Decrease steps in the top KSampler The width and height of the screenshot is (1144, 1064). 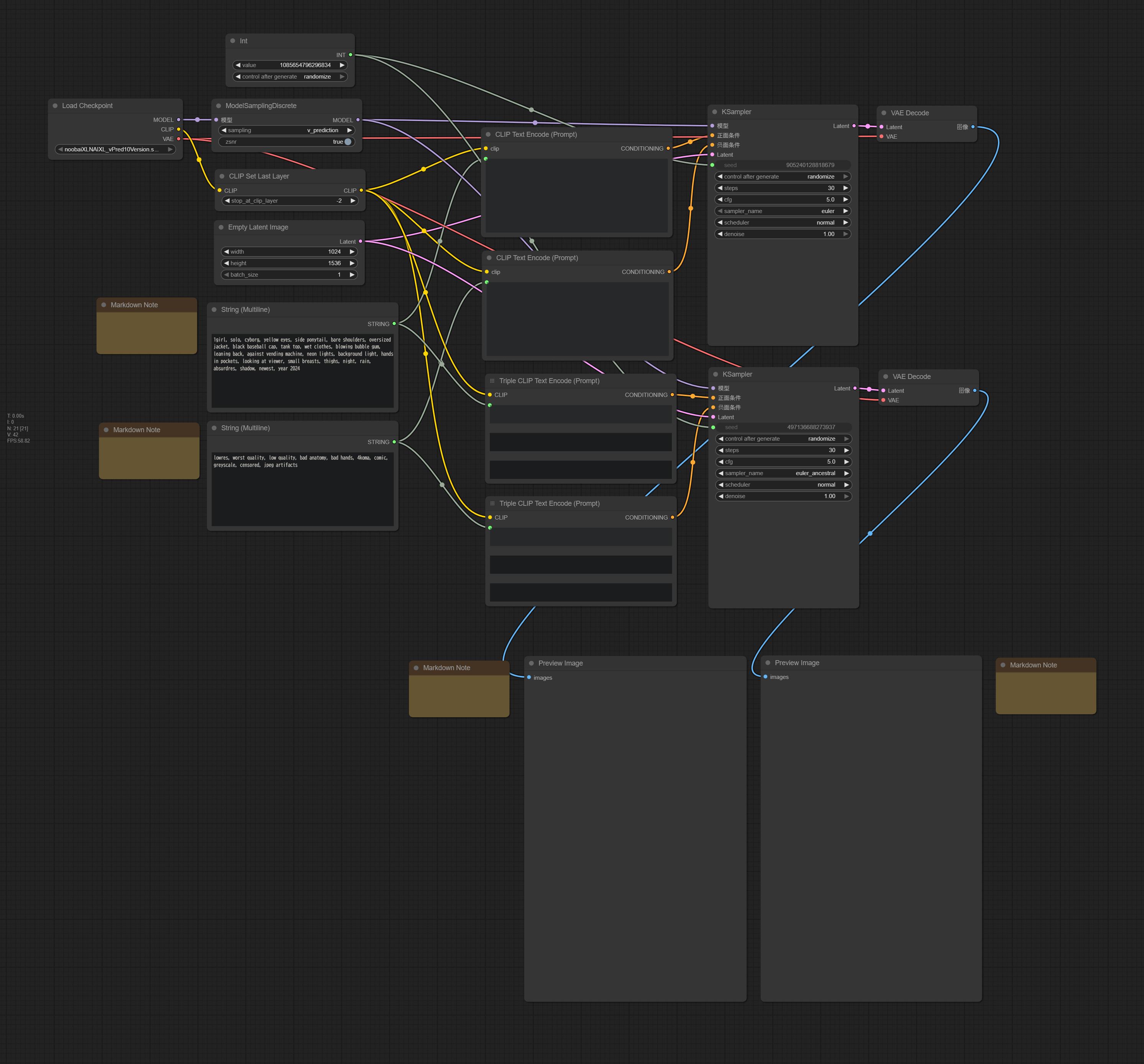(720, 188)
